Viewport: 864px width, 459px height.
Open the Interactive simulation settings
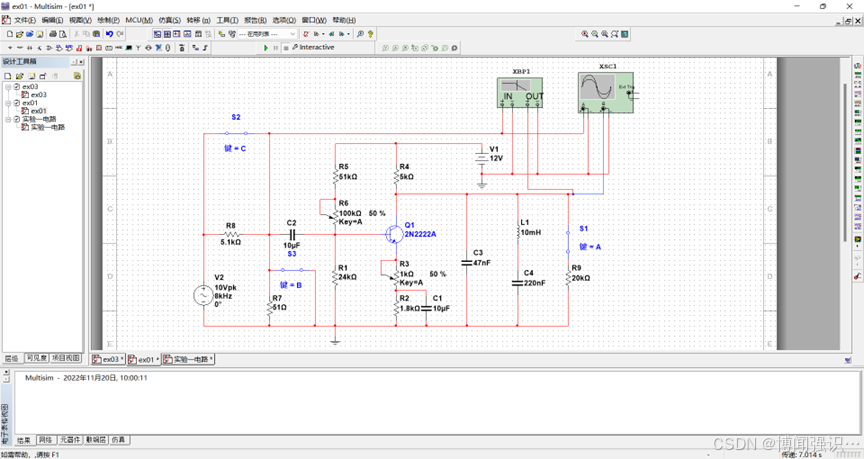click(313, 47)
